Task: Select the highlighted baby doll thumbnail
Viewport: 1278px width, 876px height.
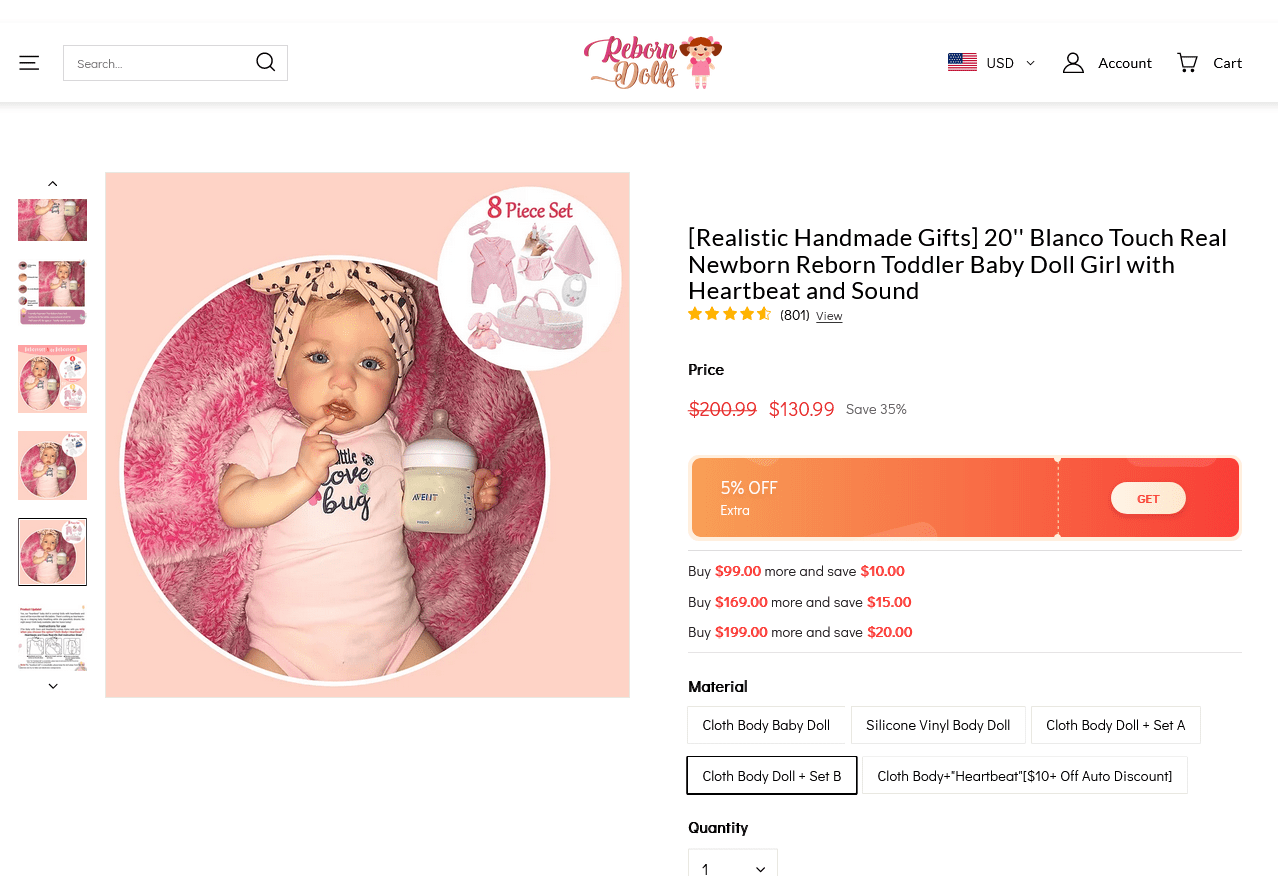Action: point(52,551)
